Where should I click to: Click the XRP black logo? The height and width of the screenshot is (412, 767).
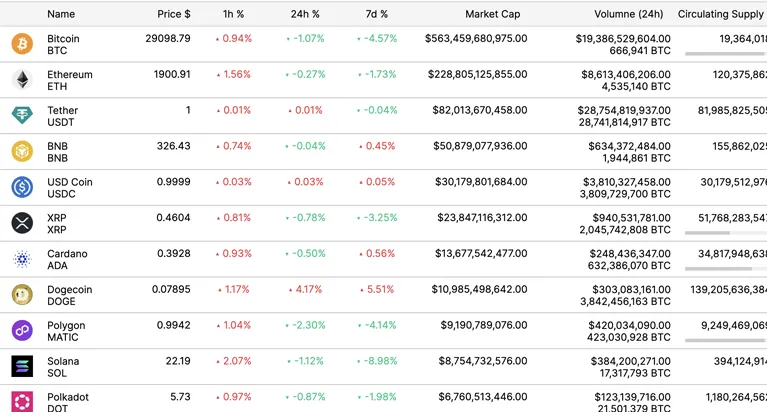[22, 223]
